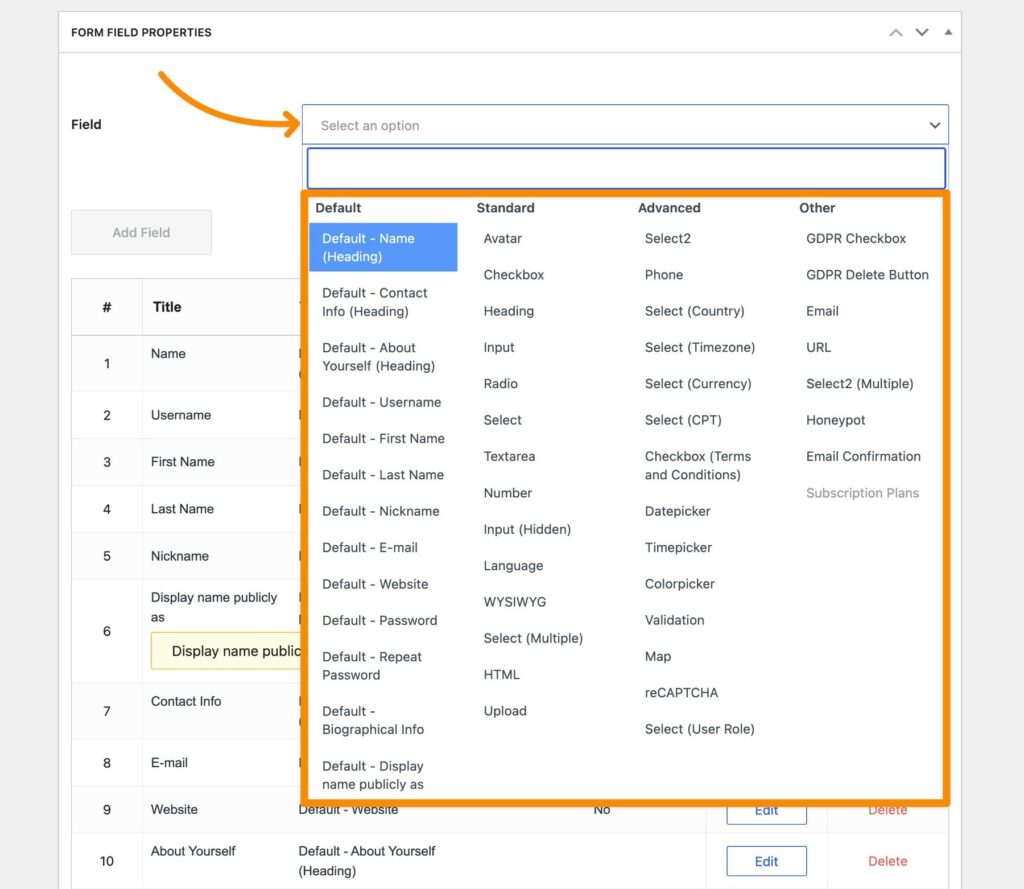Move panel down using the down chevron
Screen dimensions: 1024x889
921,33
